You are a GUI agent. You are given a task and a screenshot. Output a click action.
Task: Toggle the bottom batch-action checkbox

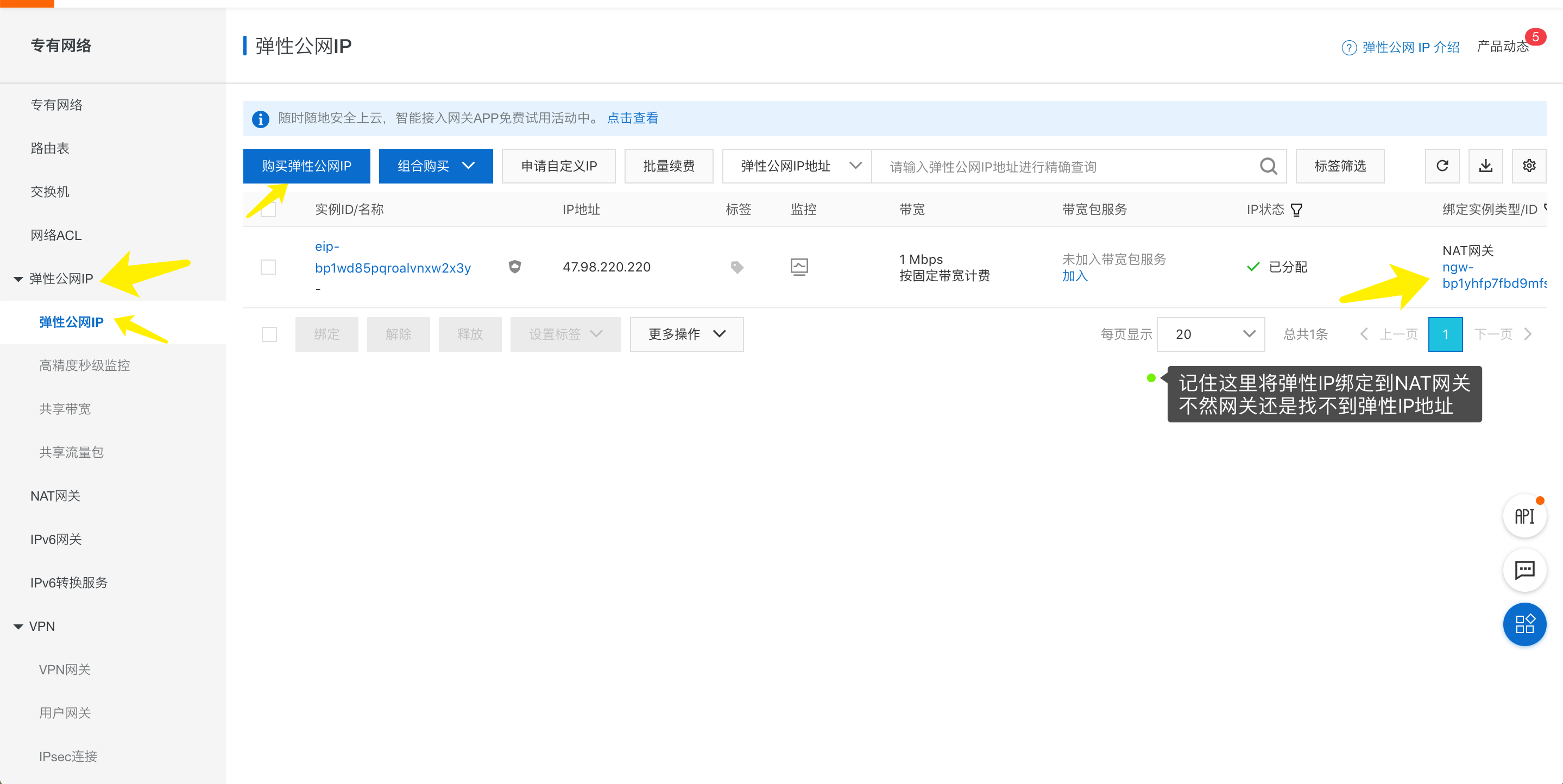tap(269, 334)
